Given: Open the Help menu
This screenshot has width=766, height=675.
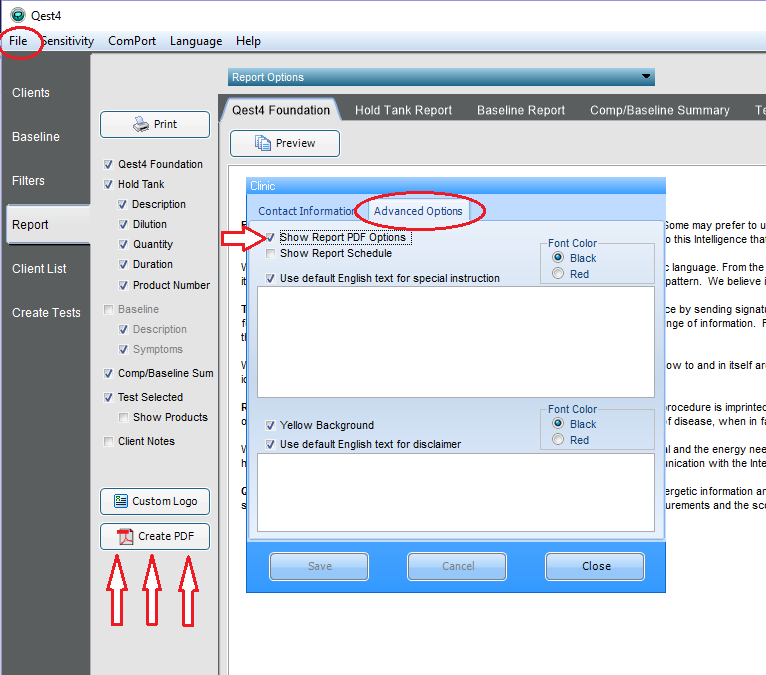Looking at the screenshot, I should 248,41.
